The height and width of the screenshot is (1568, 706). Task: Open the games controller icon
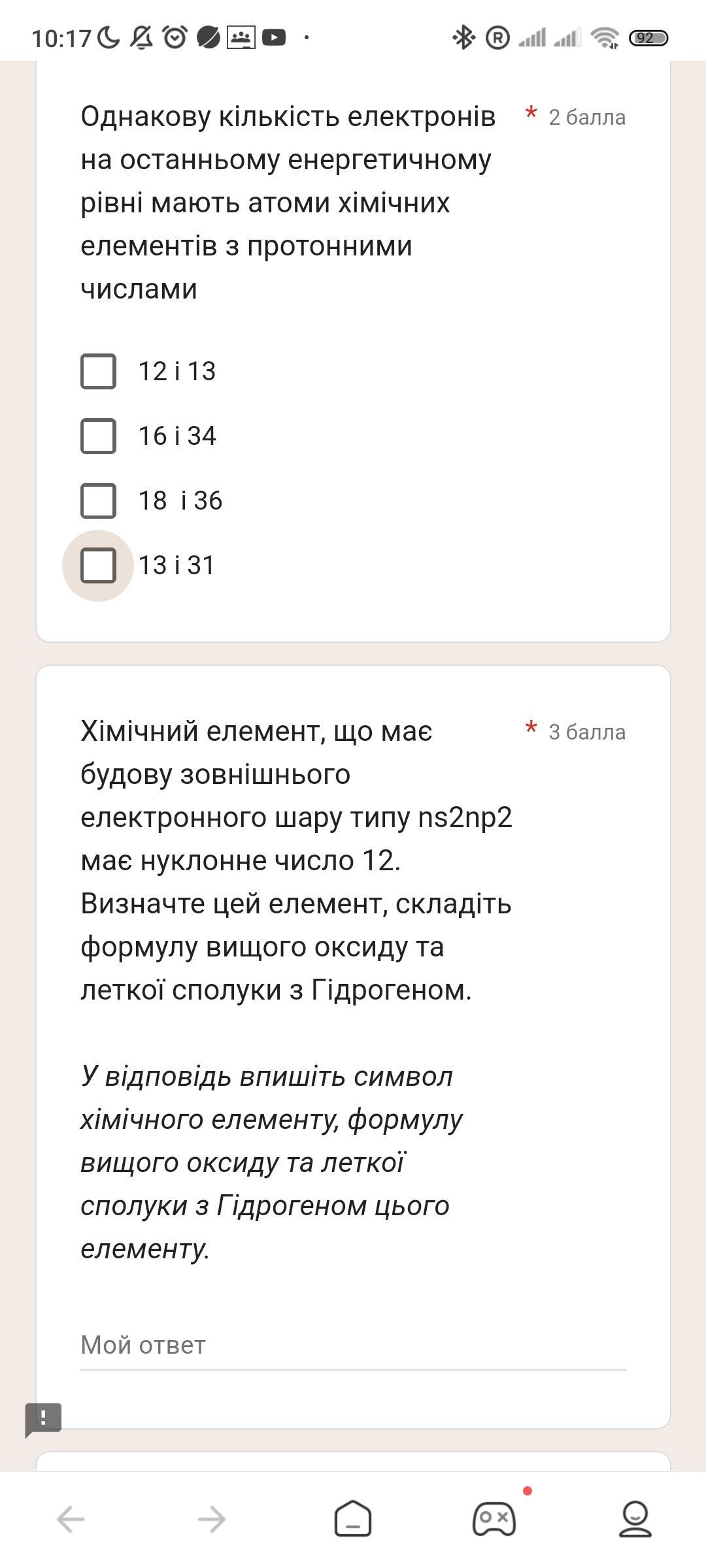tap(494, 1518)
